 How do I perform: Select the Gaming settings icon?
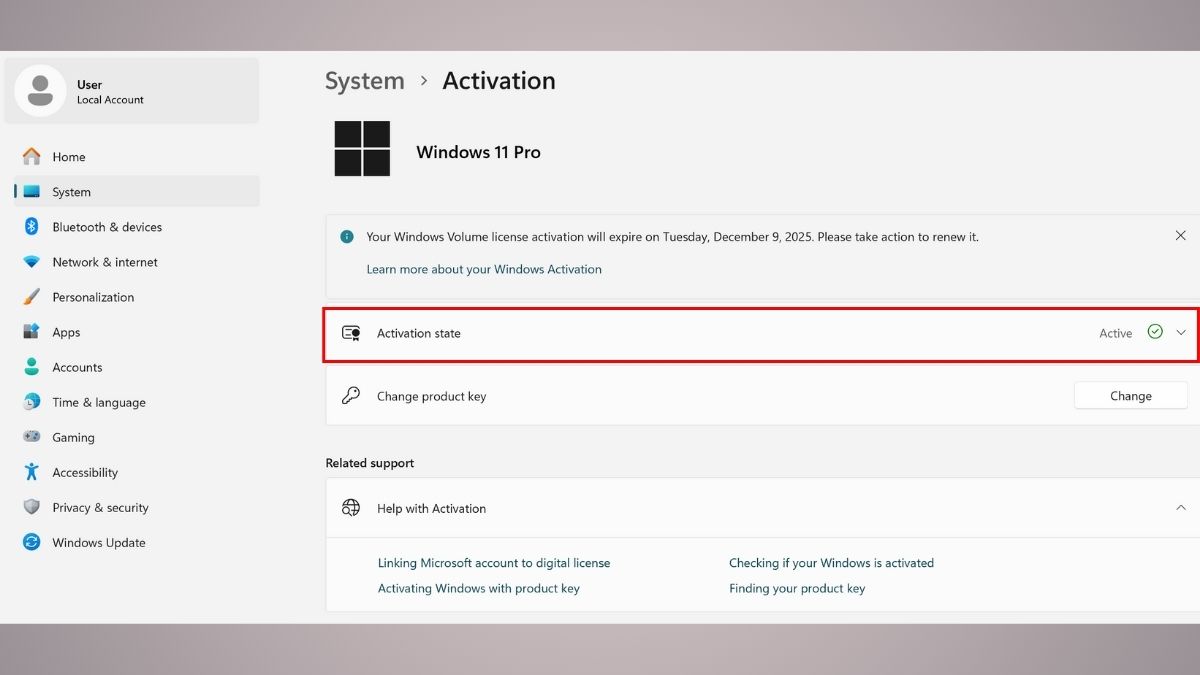coord(31,437)
